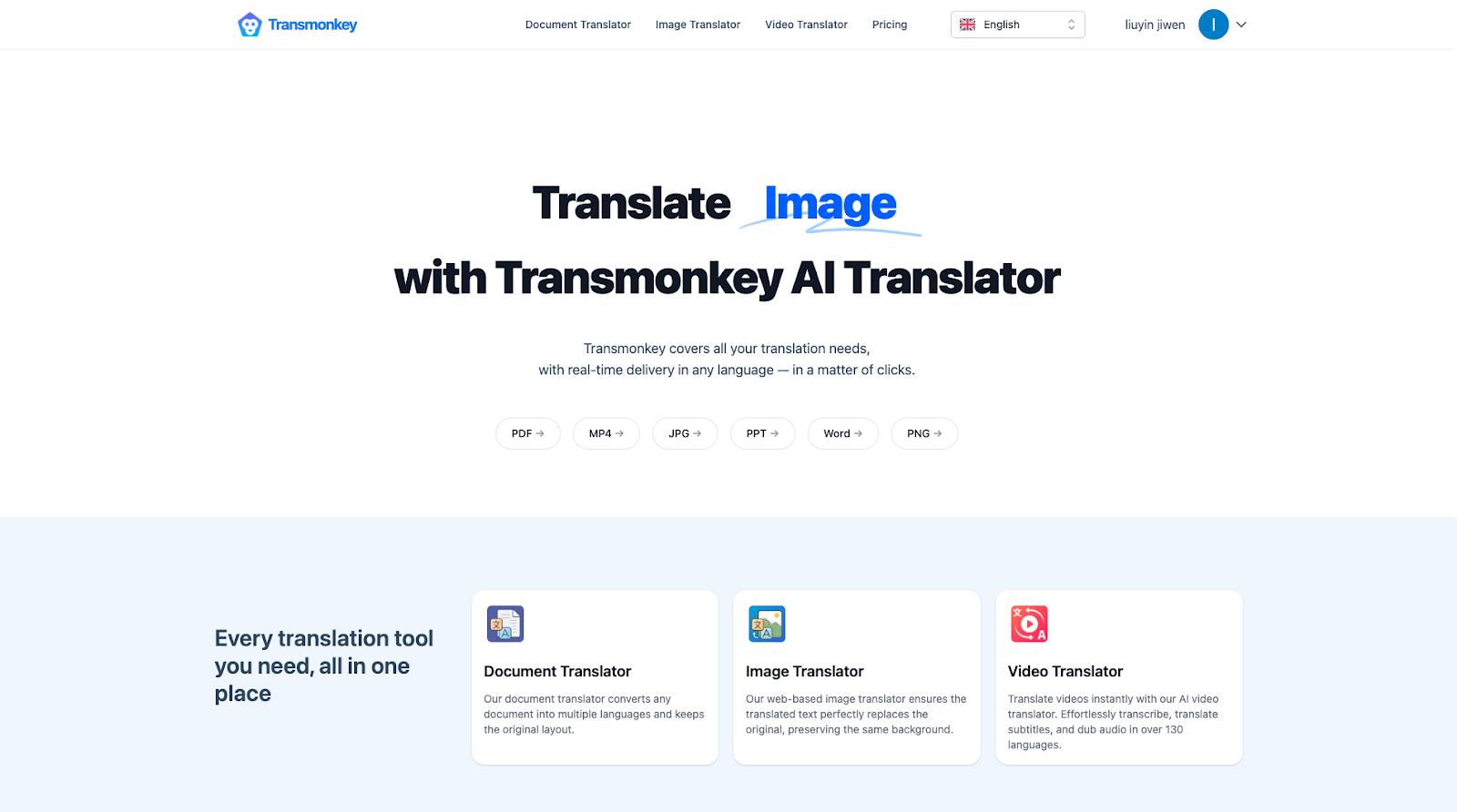Expand the account menu chevron
Screen dimensions: 1457x812
pyautogui.click(x=1240, y=25)
